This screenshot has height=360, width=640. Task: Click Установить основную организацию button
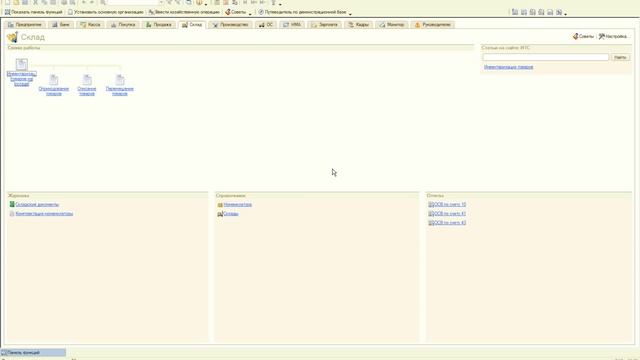tap(105, 12)
